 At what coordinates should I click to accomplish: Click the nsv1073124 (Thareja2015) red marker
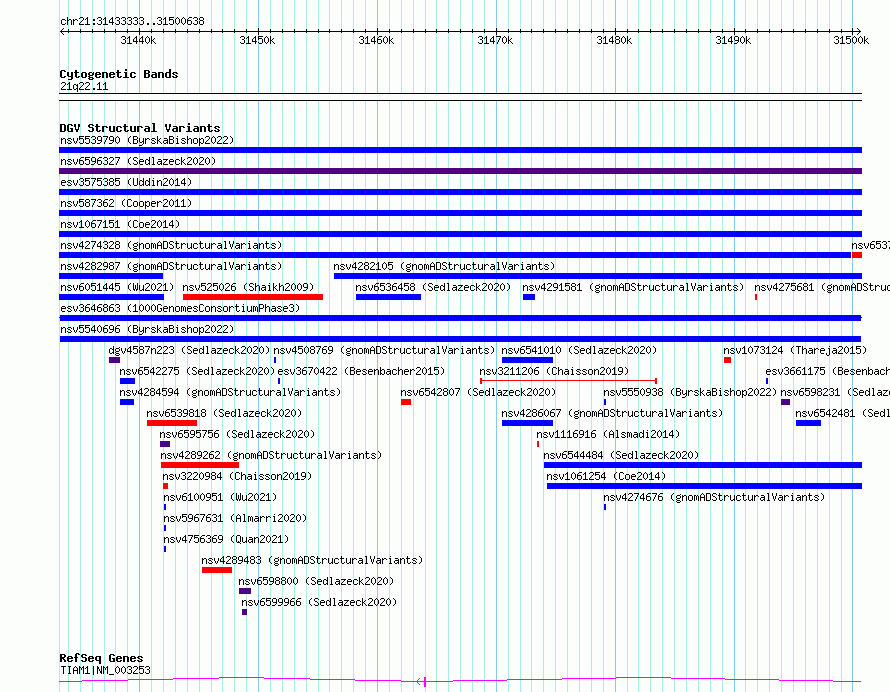pyautogui.click(x=727, y=360)
